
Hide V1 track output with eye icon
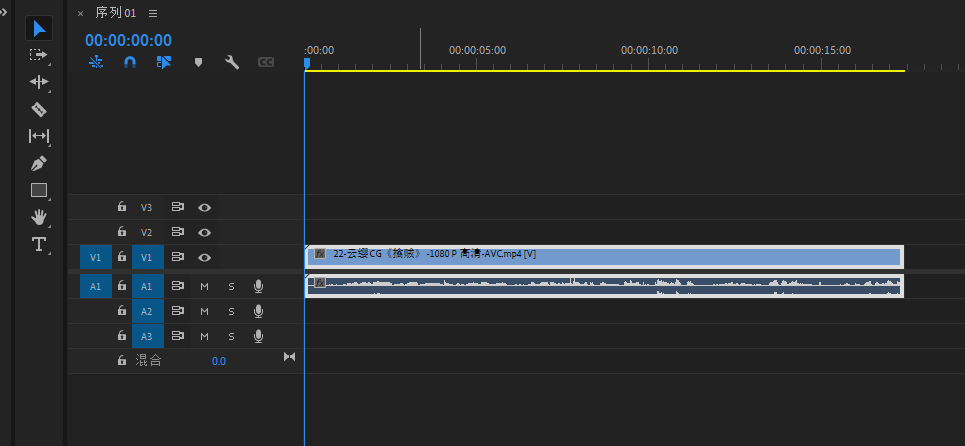tap(204, 257)
